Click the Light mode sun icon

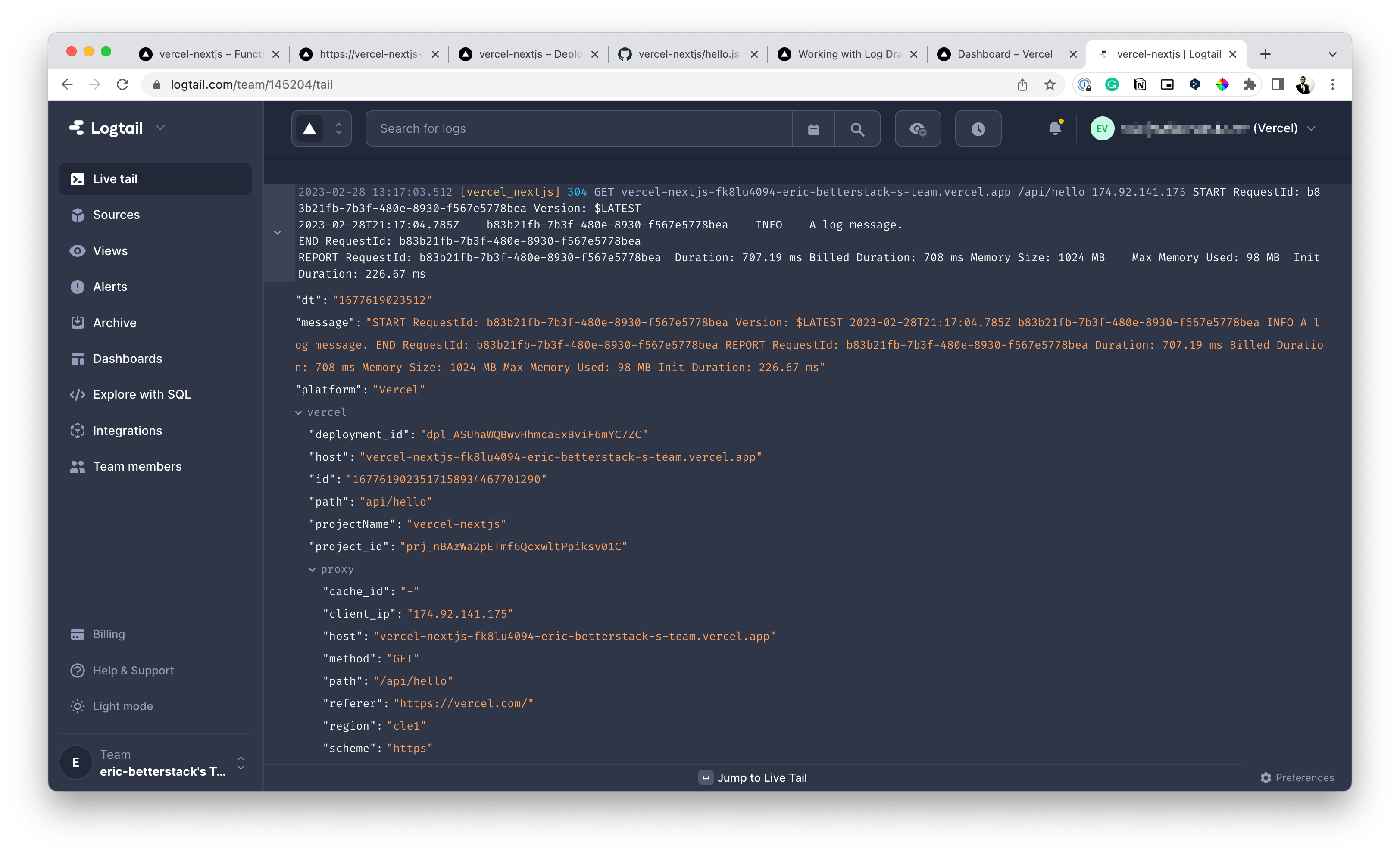[77, 706]
